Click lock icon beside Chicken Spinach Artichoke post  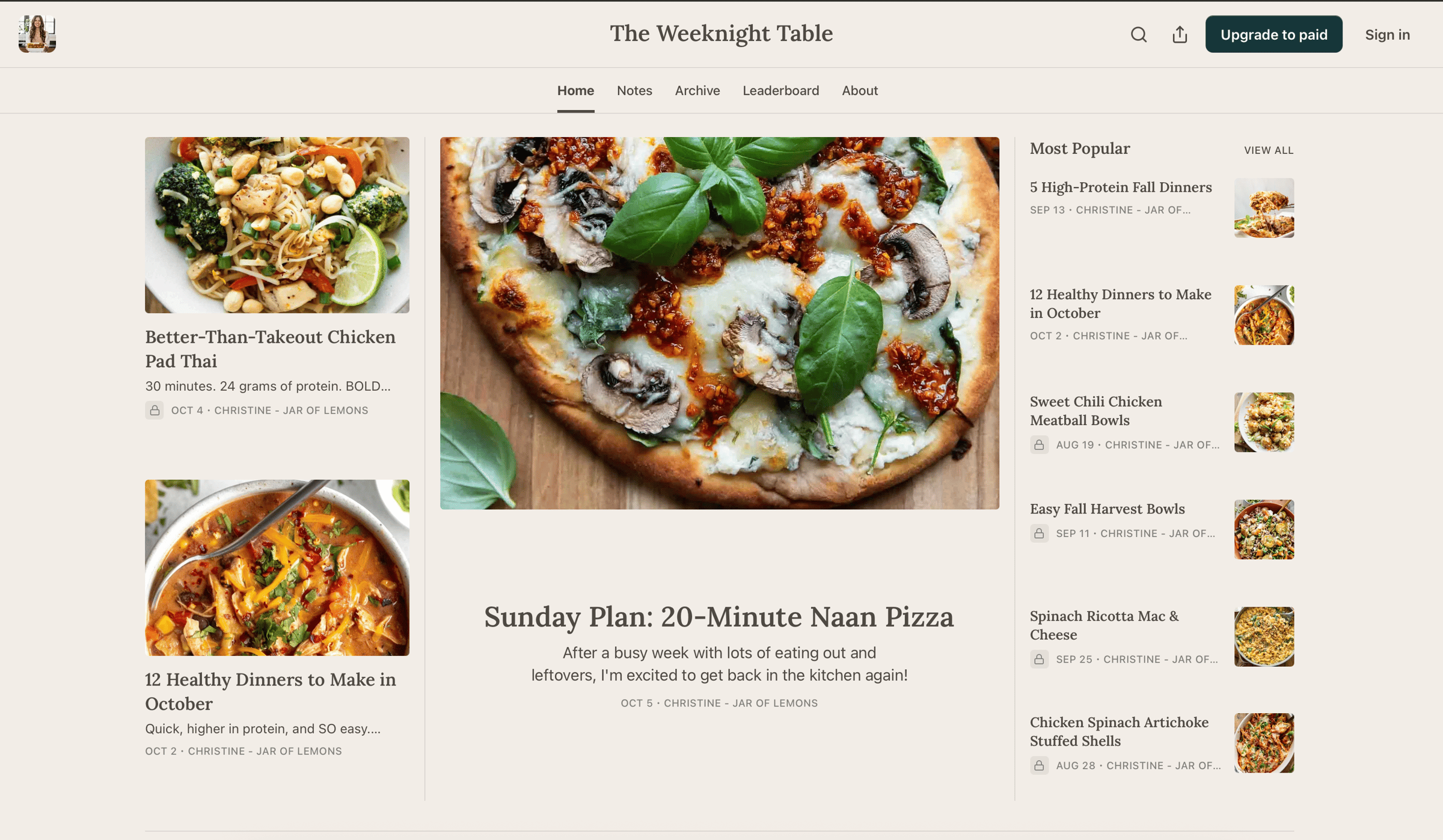click(1039, 765)
